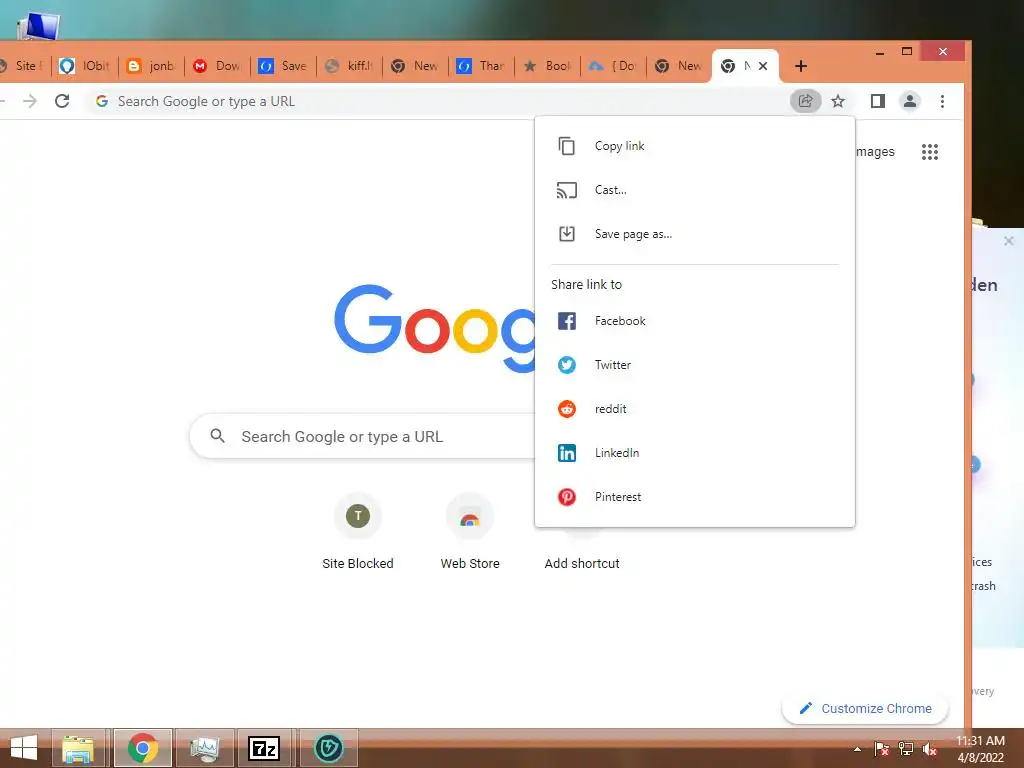Open Chrome's three-dot menu

[x=942, y=101]
